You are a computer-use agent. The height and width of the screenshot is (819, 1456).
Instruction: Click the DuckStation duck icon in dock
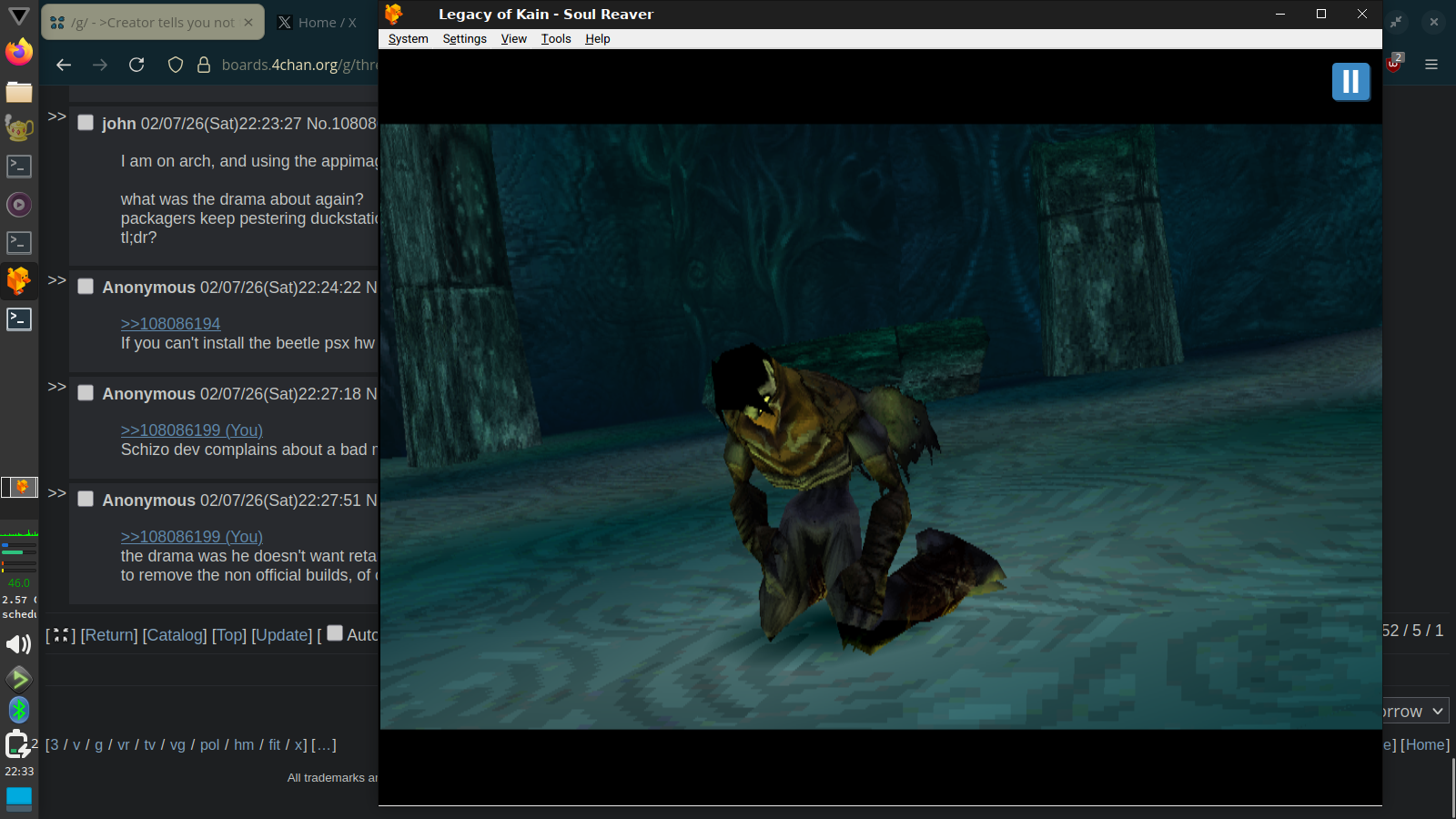[19, 281]
